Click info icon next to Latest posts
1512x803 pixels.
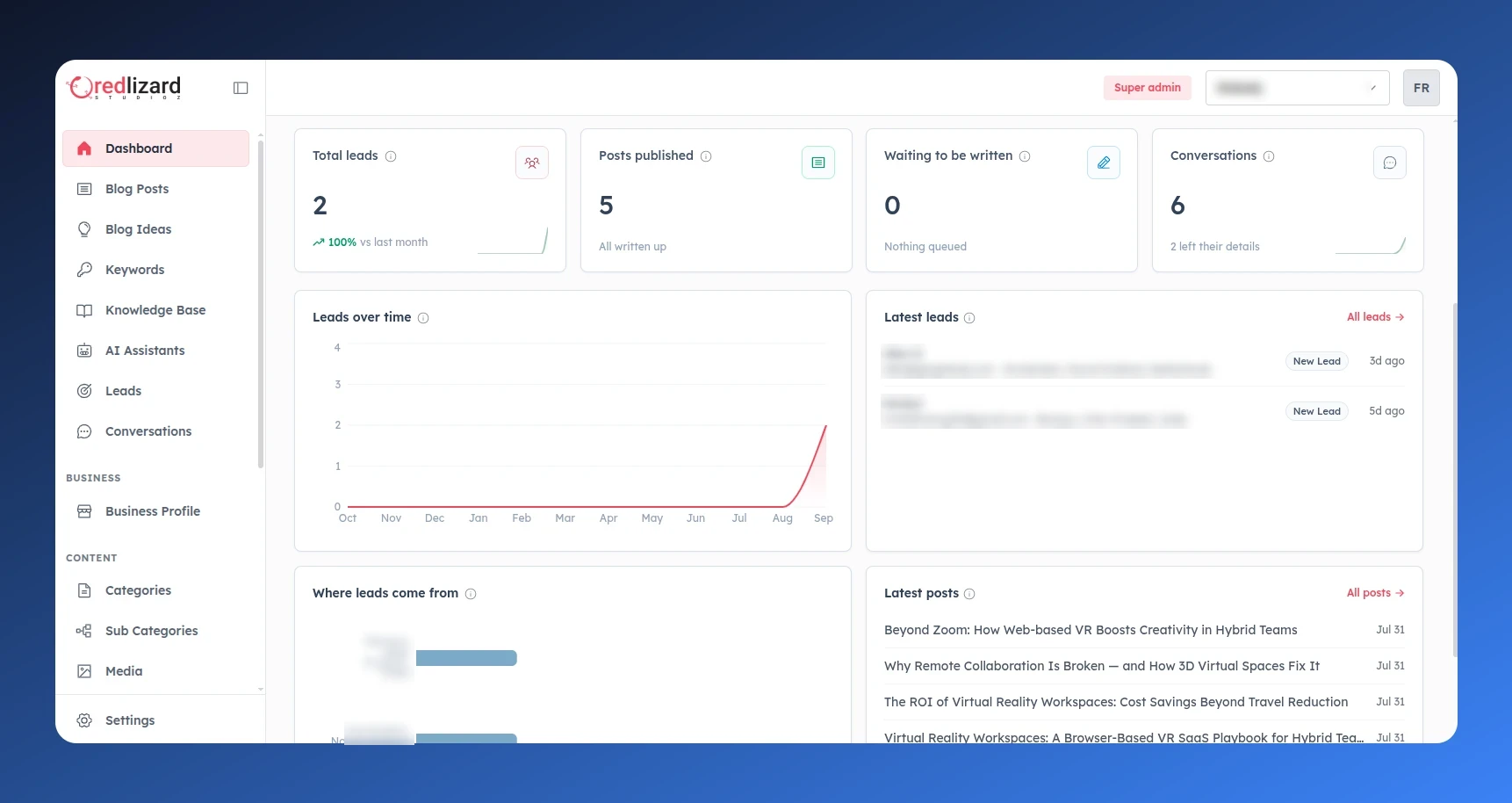point(969,594)
